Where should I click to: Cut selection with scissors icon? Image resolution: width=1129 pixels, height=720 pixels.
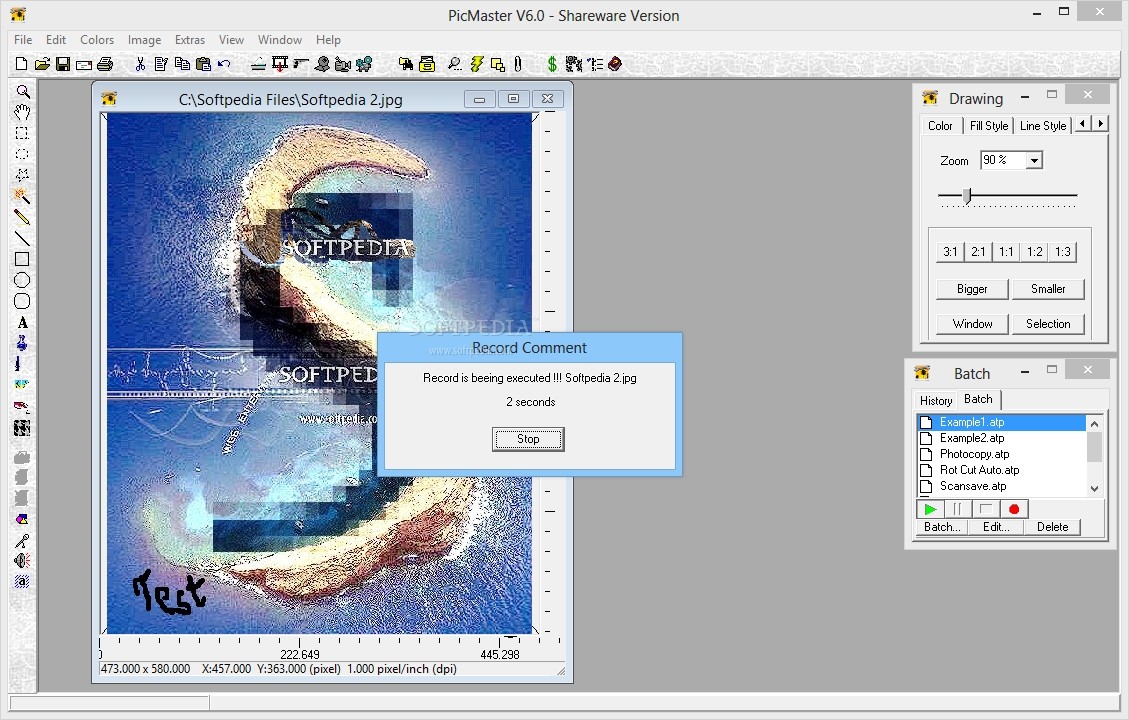tap(140, 64)
